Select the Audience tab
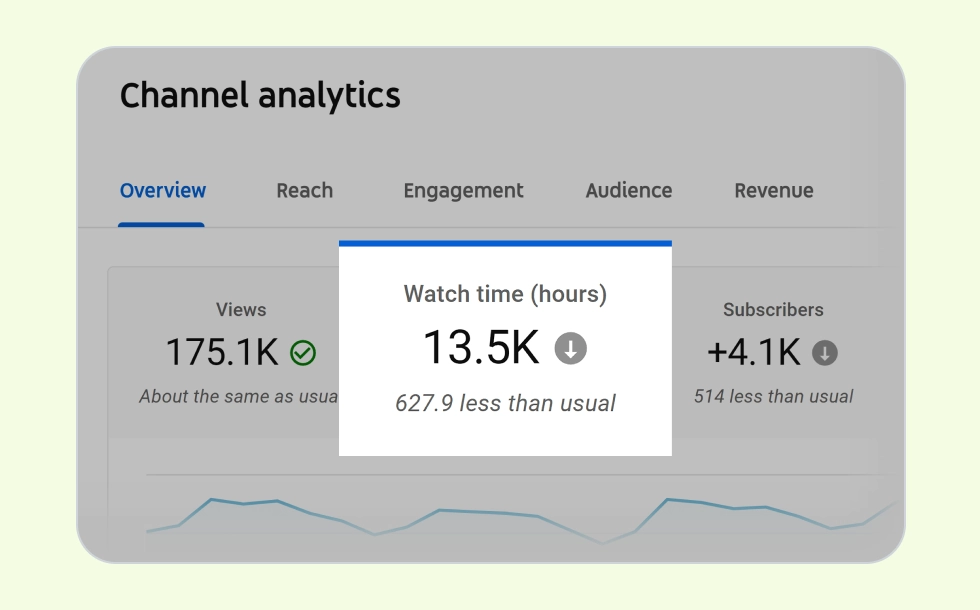The image size is (980, 610). pyautogui.click(x=629, y=191)
